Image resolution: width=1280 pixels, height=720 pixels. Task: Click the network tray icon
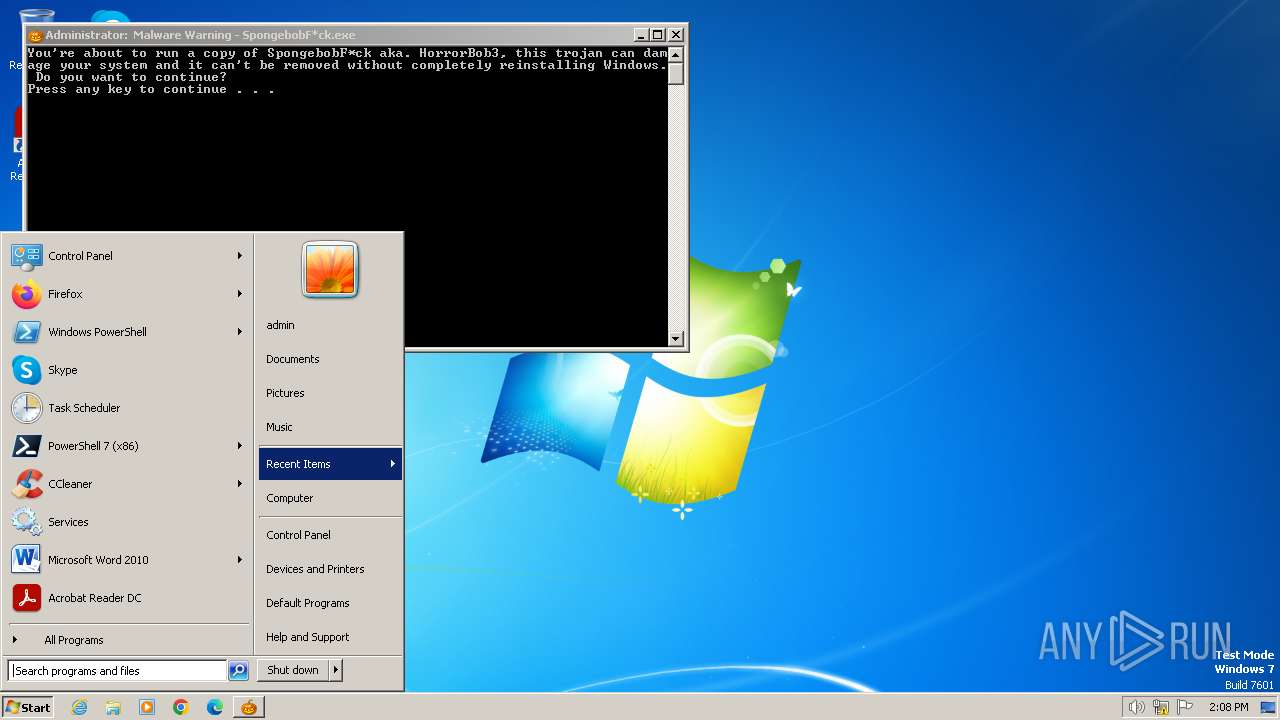pos(1161,707)
